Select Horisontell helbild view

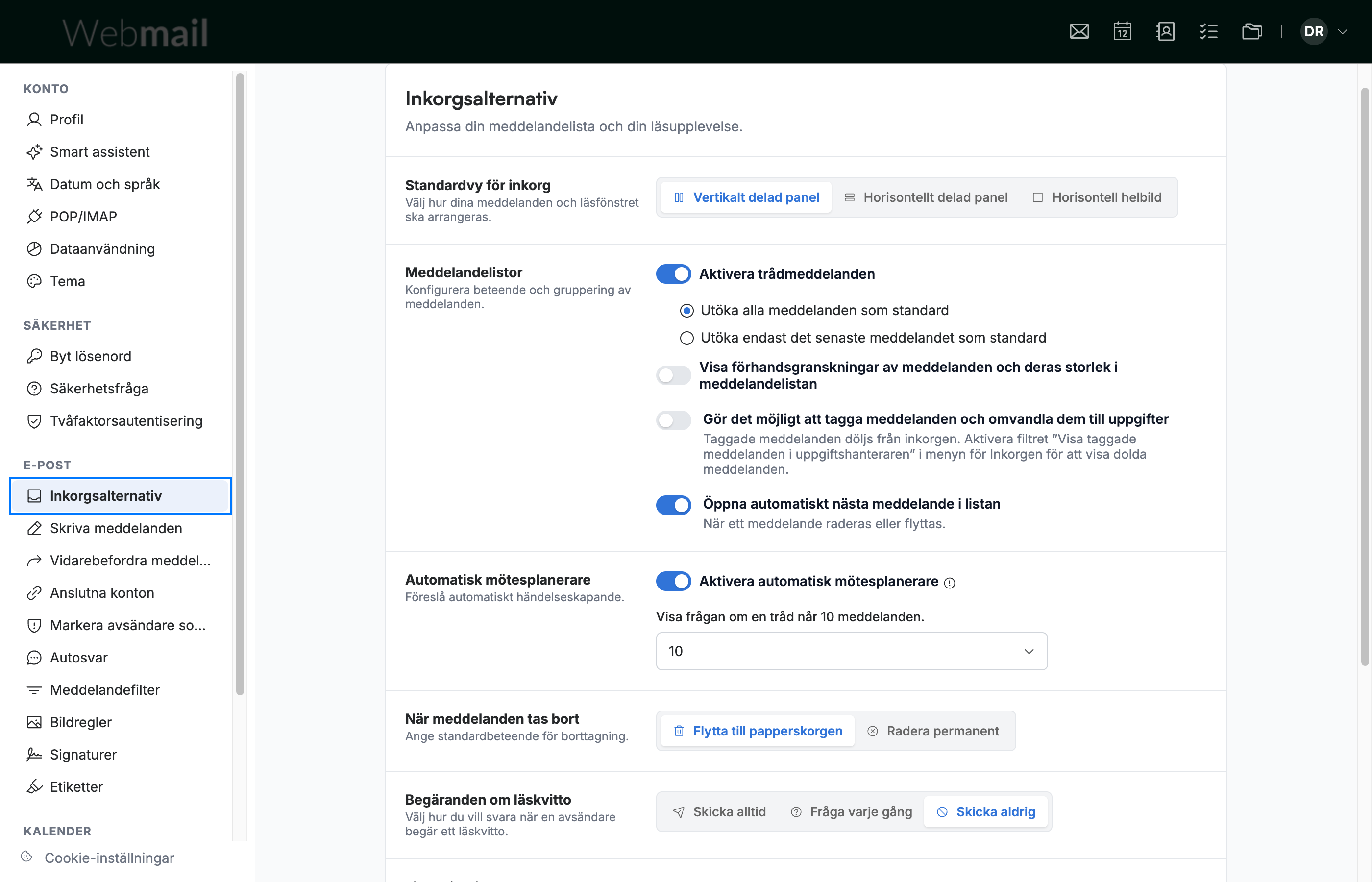tap(1097, 197)
